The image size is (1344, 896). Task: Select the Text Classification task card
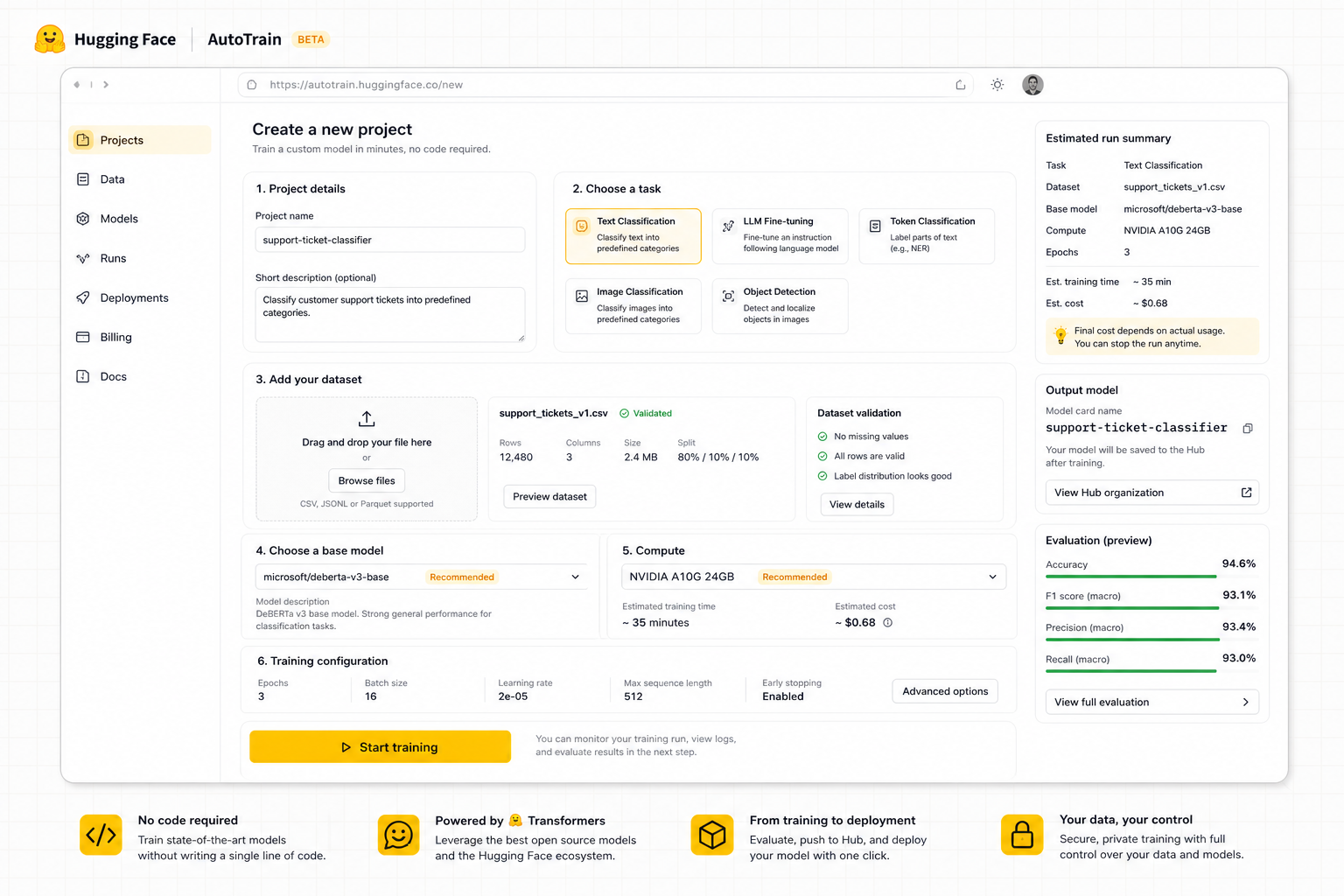click(x=633, y=235)
